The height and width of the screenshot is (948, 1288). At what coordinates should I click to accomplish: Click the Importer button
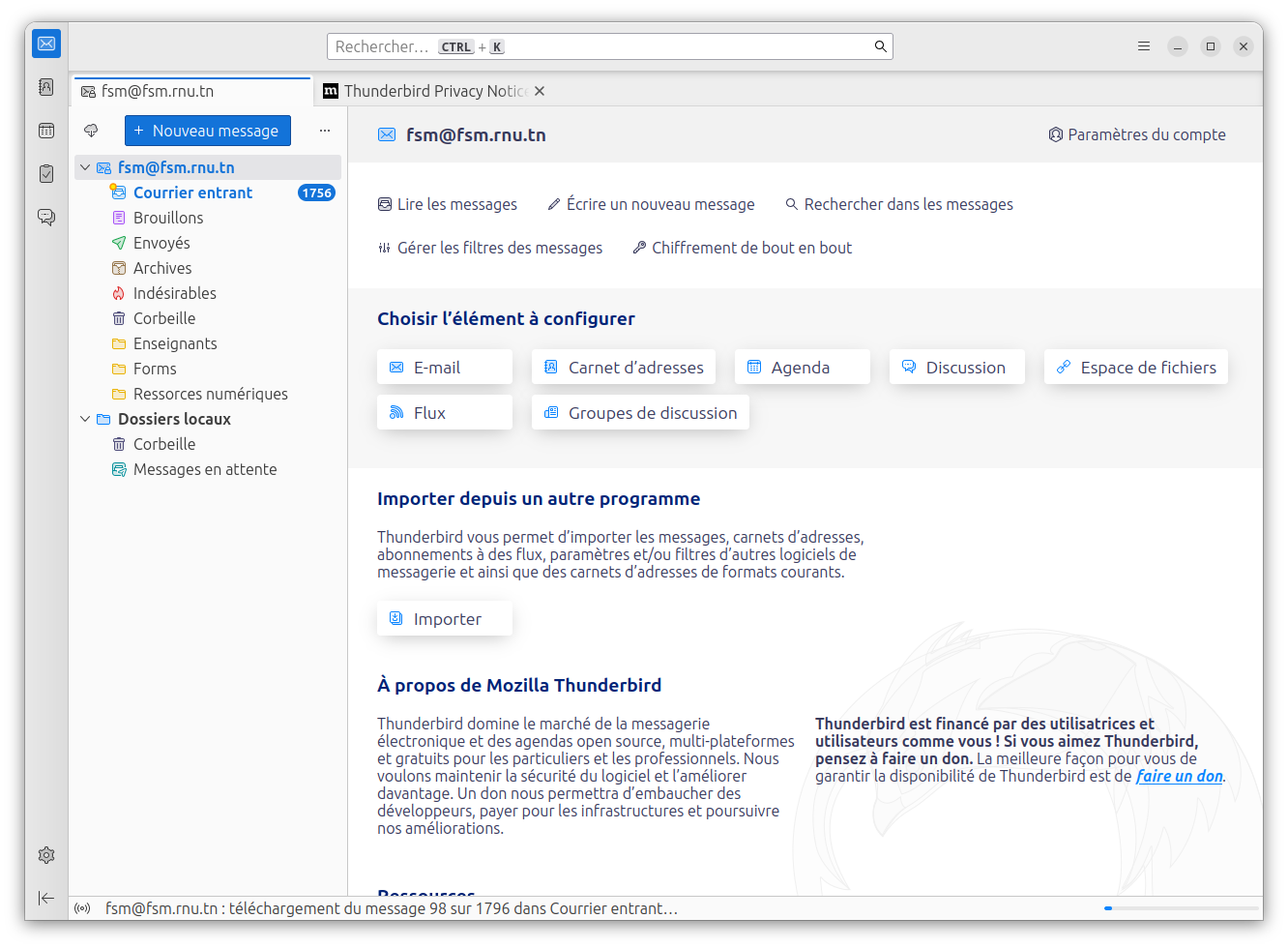click(445, 619)
